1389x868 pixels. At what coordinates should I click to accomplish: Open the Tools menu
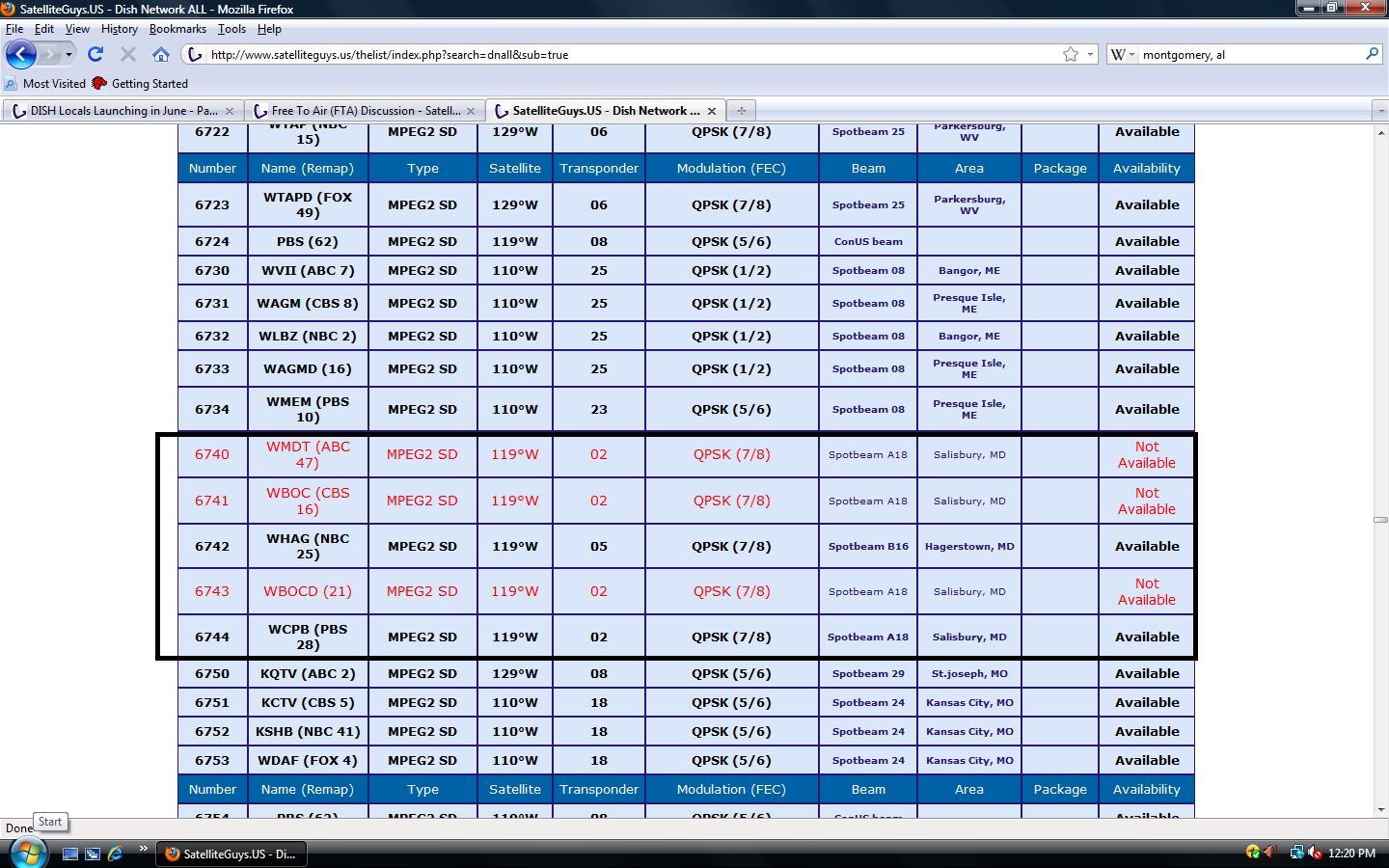point(231,29)
